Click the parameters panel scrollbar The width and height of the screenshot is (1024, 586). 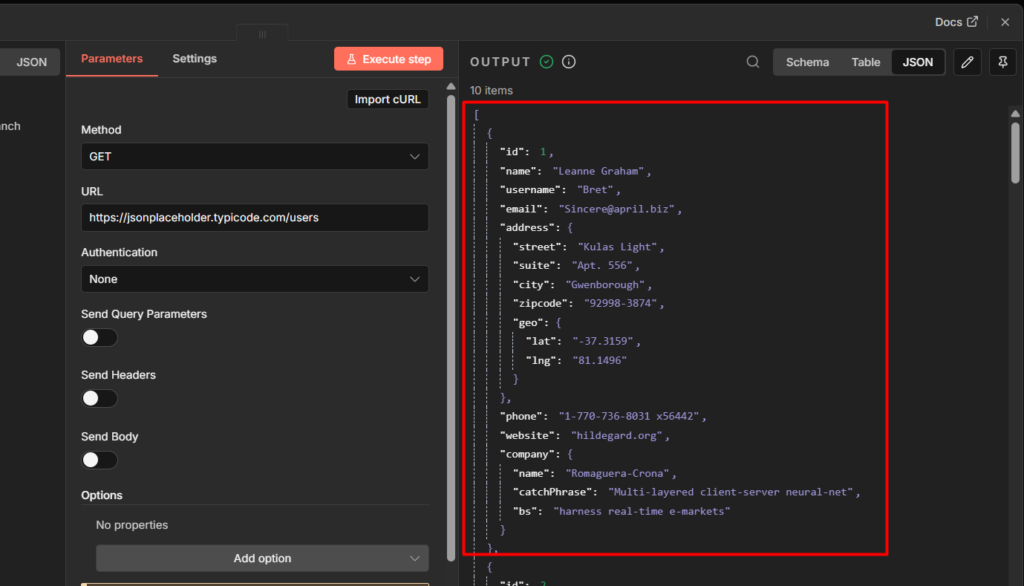click(x=451, y=327)
